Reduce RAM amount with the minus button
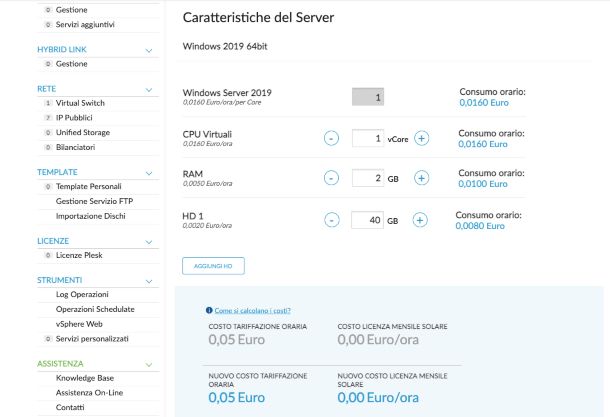Screen dimensions: 610x417 331,178
